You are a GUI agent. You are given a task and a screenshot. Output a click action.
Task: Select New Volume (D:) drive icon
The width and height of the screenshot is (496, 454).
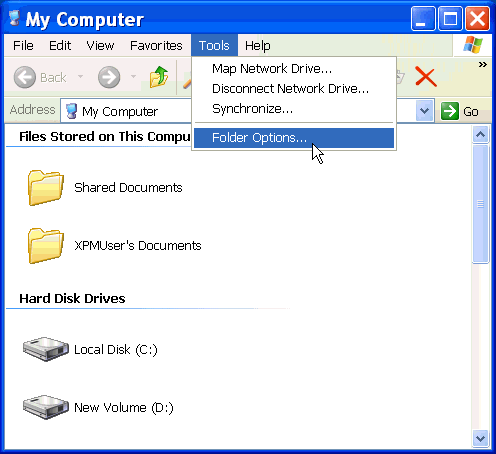click(x=46, y=407)
